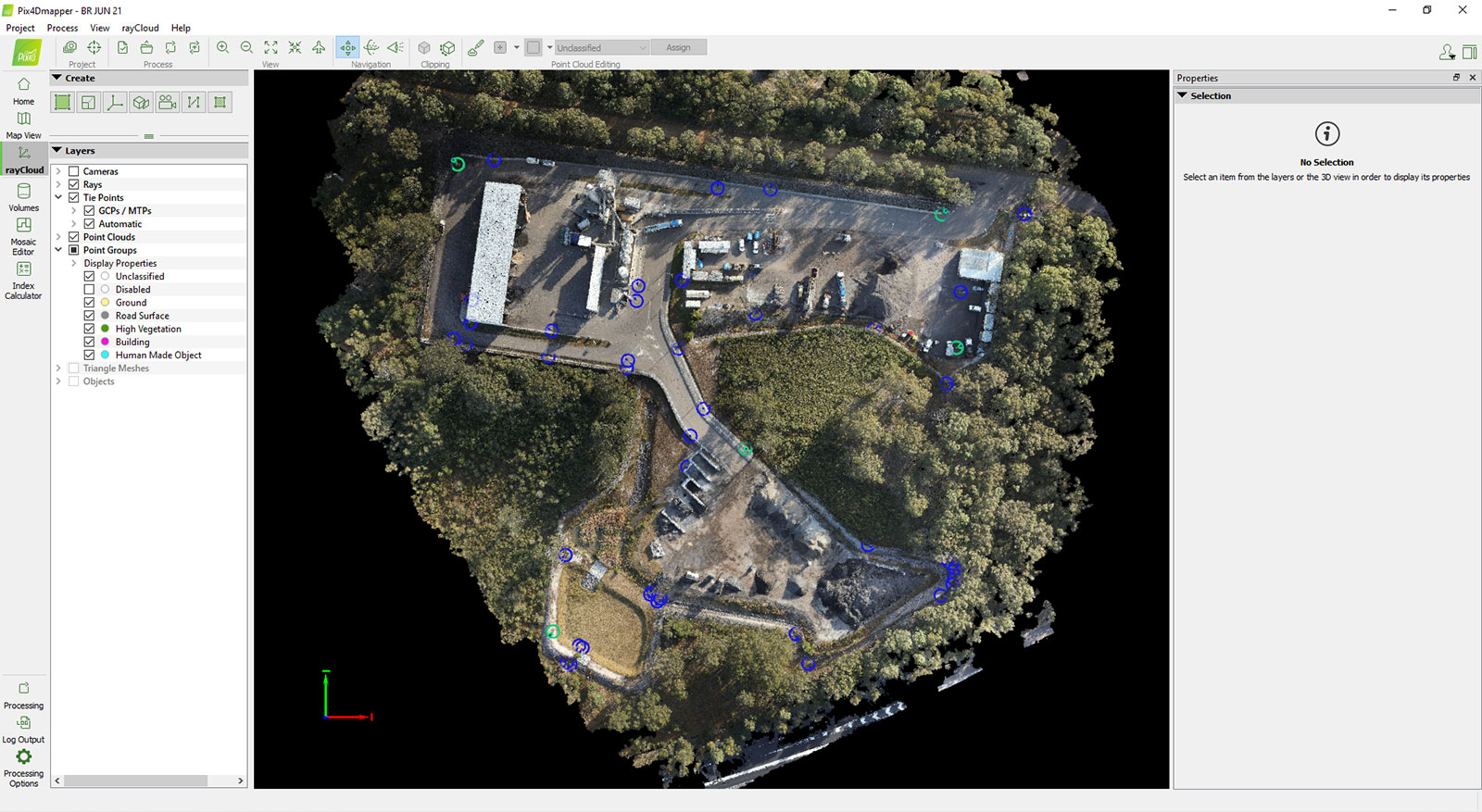
Task: Select the trackball navigation mode icon
Action: (371, 47)
